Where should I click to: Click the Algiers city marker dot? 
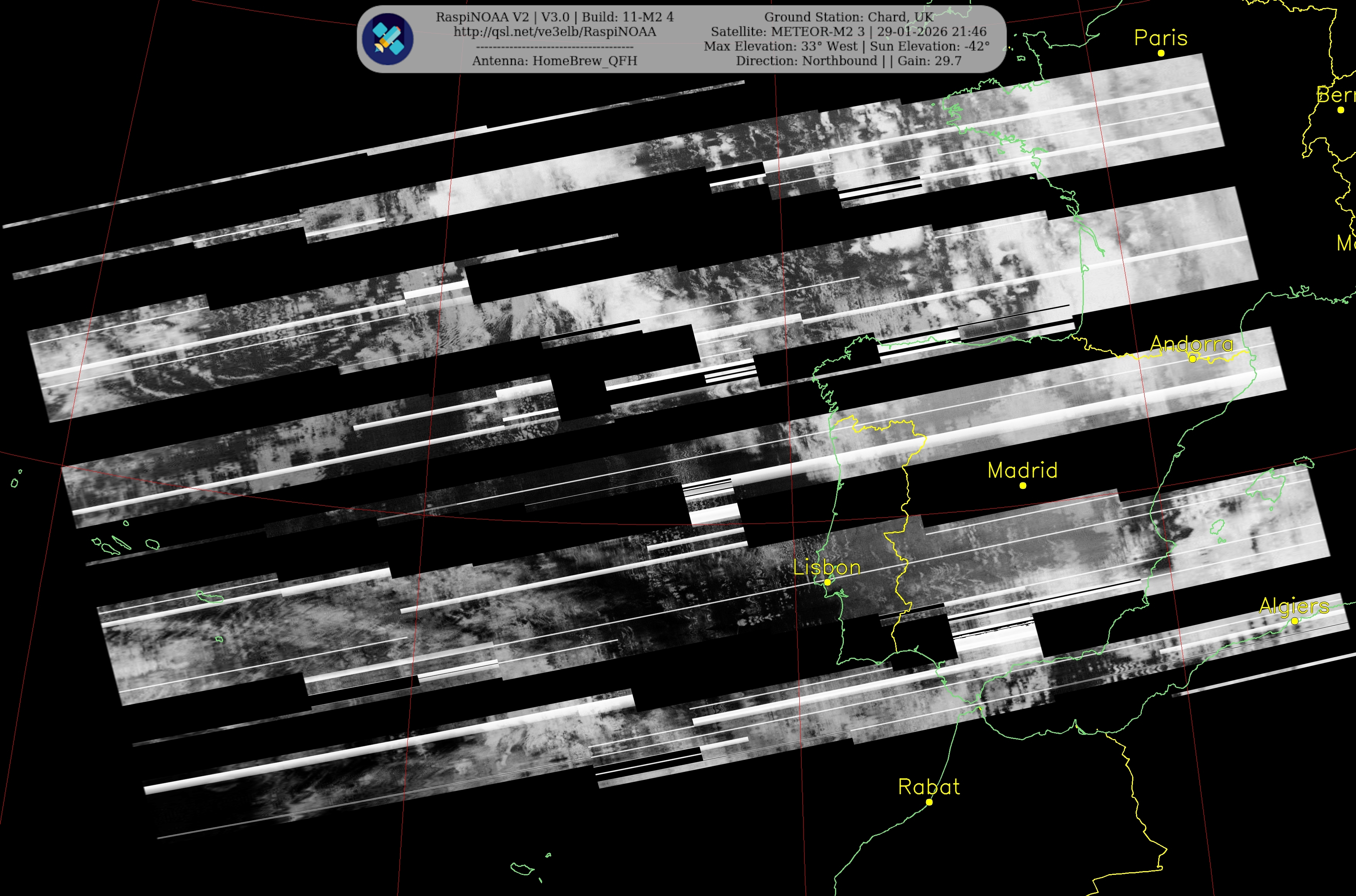[x=1295, y=620]
